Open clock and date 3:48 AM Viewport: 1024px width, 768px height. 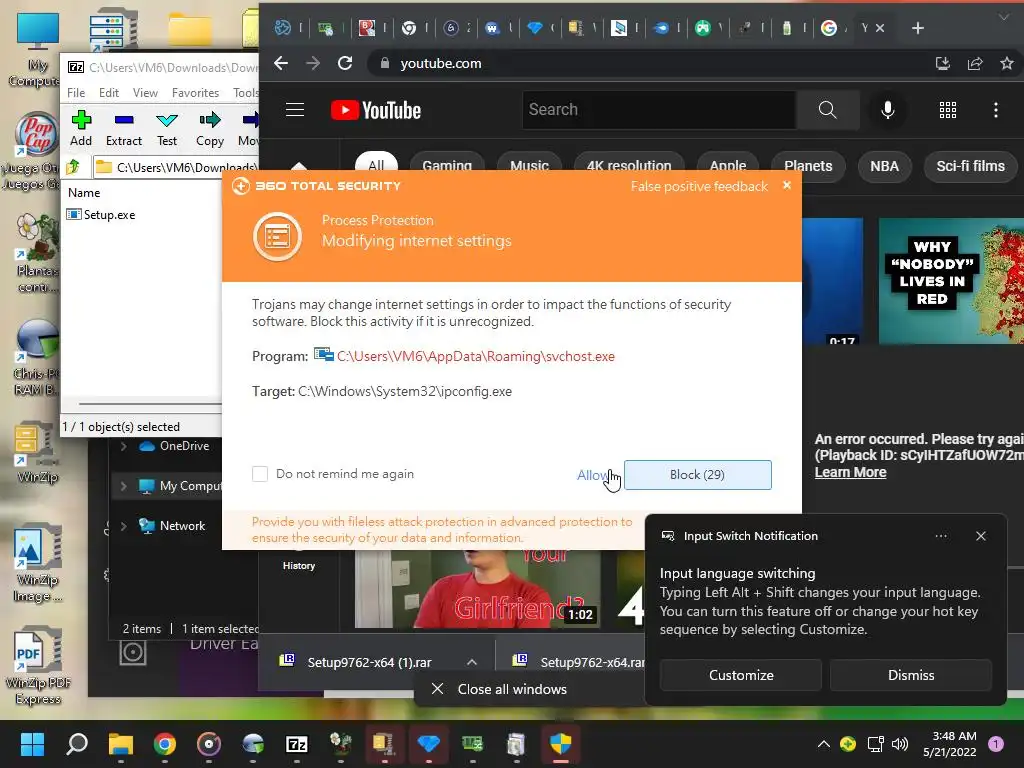pos(950,744)
